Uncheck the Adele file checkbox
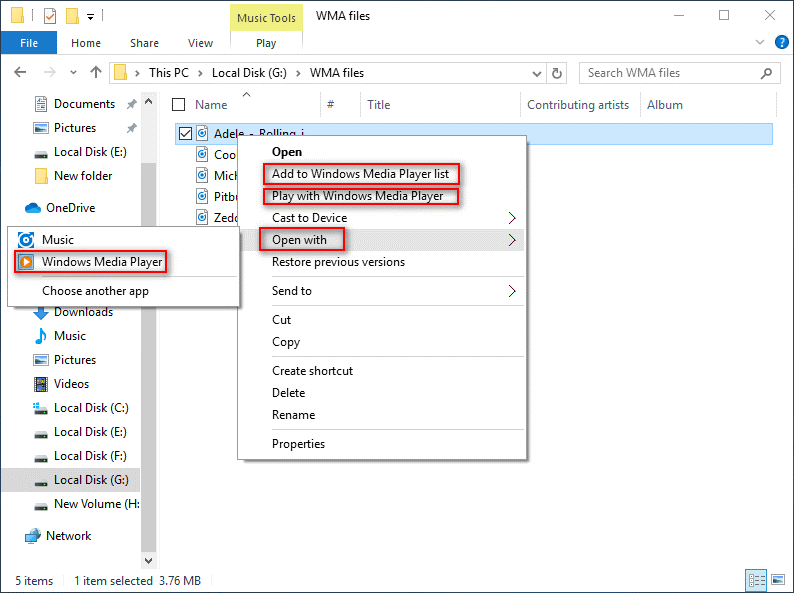The height and width of the screenshot is (593, 794). click(185, 133)
